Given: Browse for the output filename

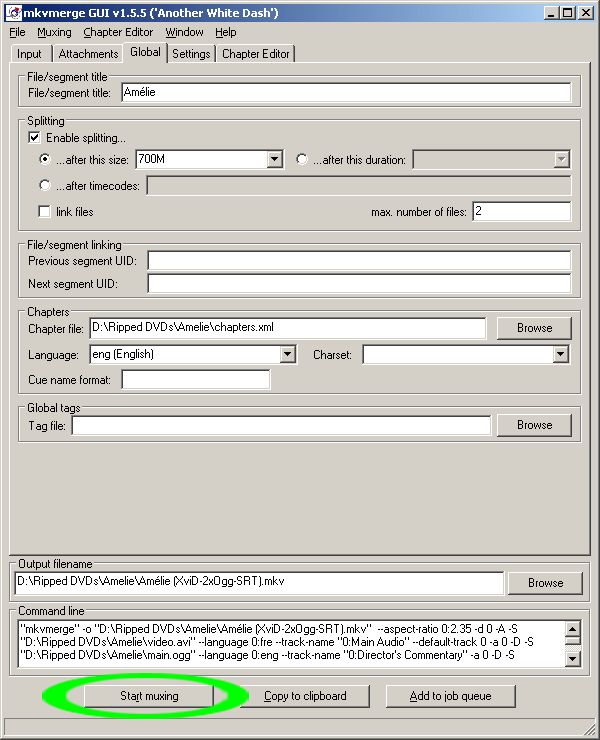Looking at the screenshot, I should click(546, 583).
